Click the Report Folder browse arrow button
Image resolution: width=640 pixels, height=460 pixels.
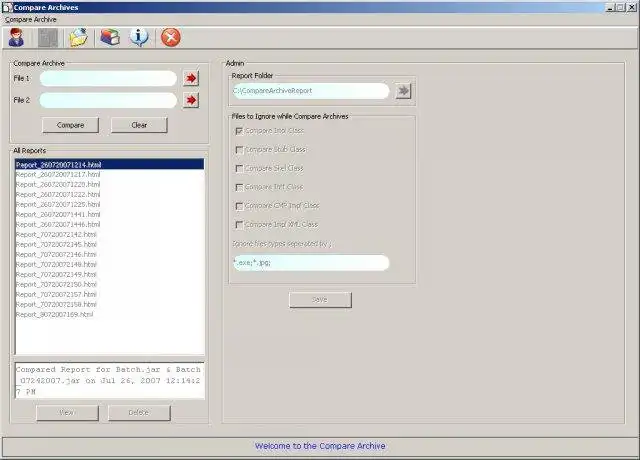coord(403,91)
